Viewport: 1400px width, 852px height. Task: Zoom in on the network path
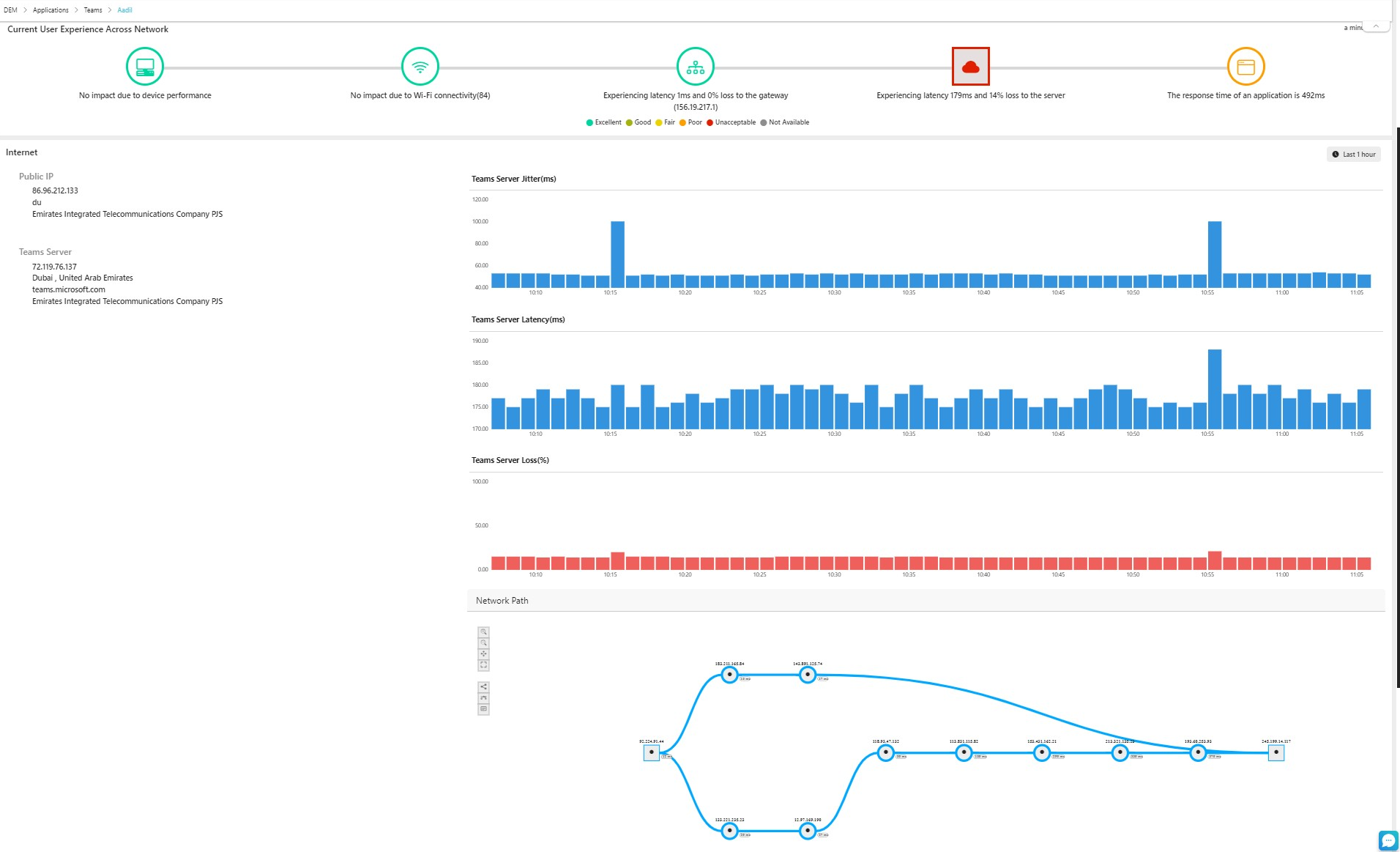[x=483, y=631]
